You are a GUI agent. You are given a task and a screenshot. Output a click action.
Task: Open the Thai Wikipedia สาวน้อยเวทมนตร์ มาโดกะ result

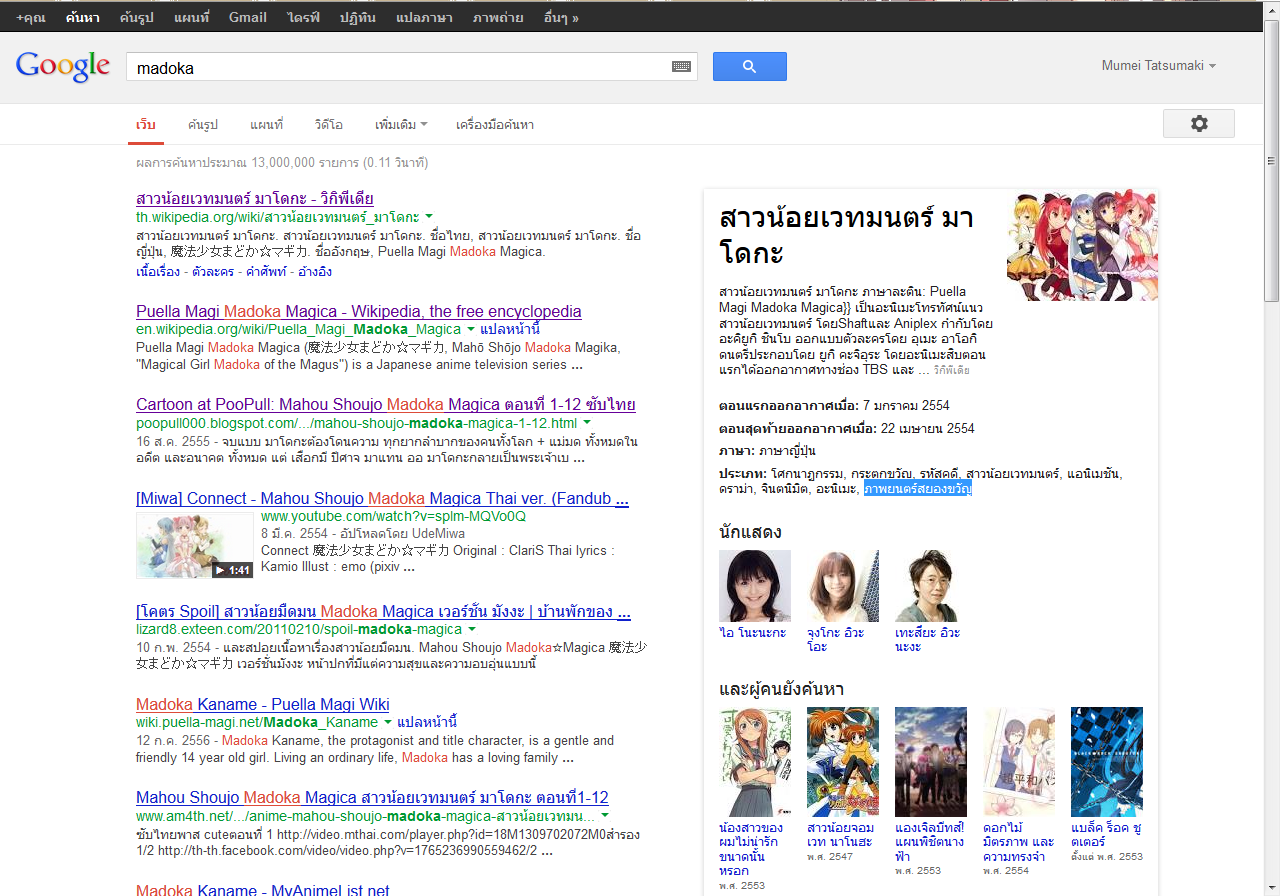255,198
